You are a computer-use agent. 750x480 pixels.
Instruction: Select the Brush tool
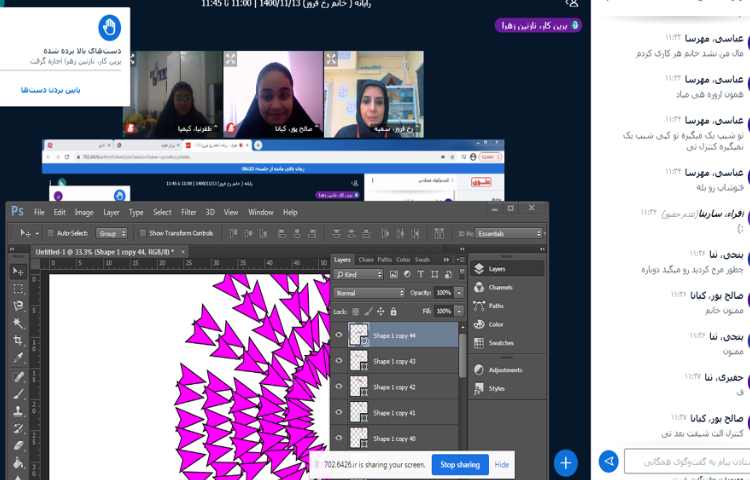[x=18, y=394]
